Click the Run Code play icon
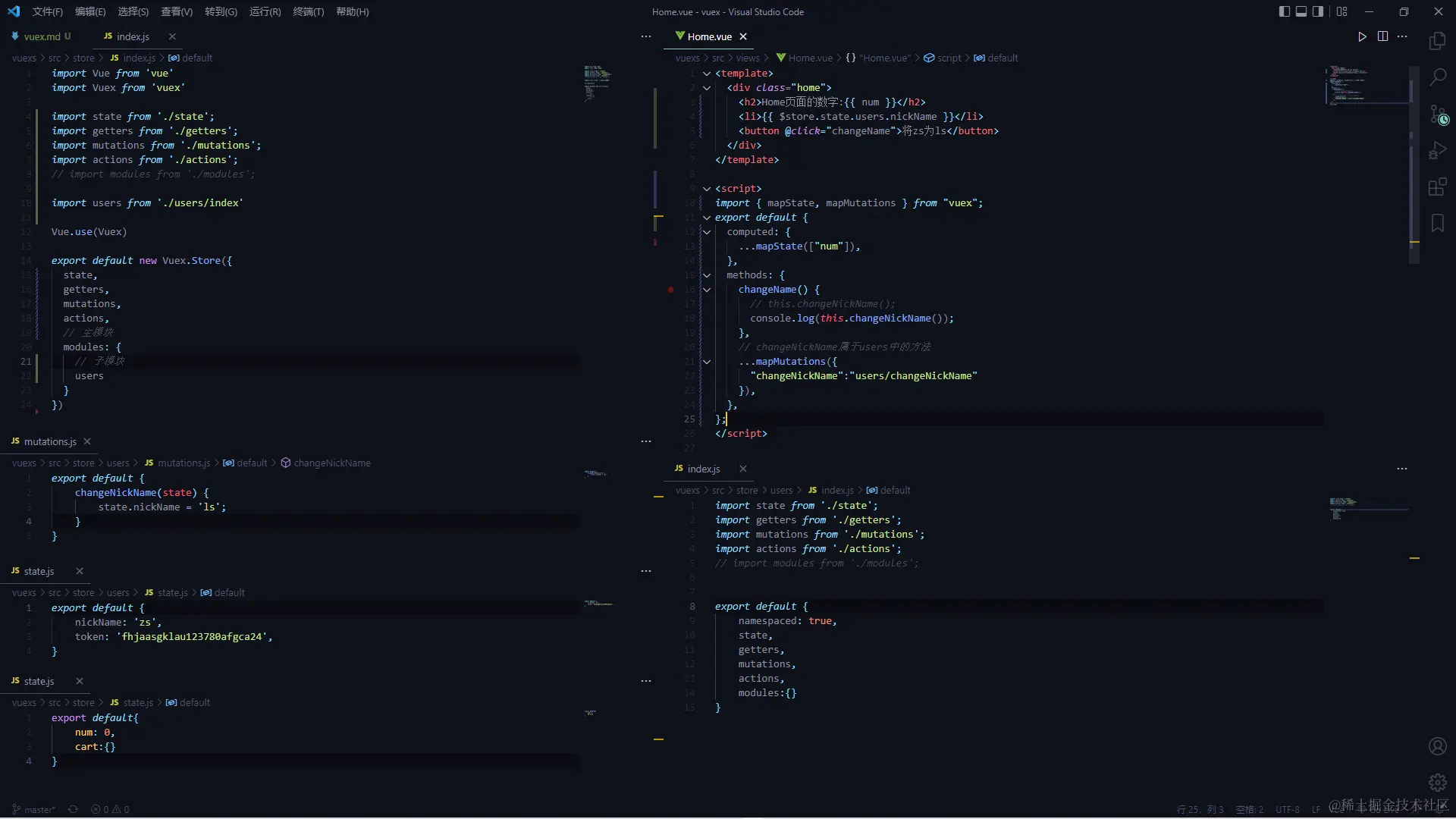 tap(1362, 36)
